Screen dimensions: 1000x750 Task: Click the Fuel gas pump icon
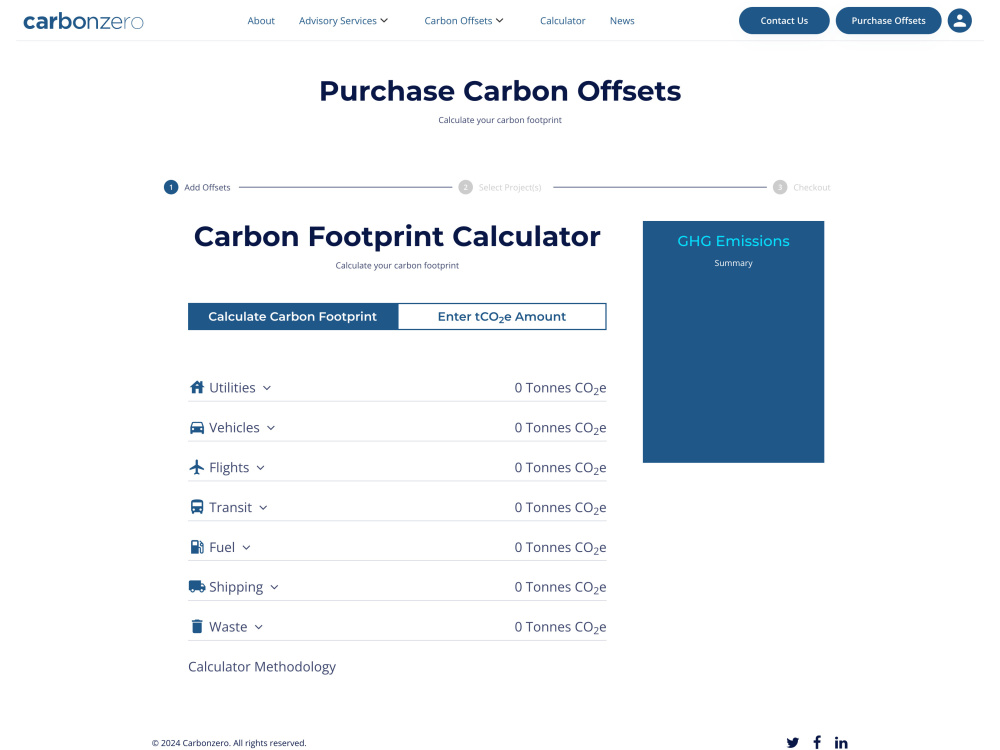197,547
